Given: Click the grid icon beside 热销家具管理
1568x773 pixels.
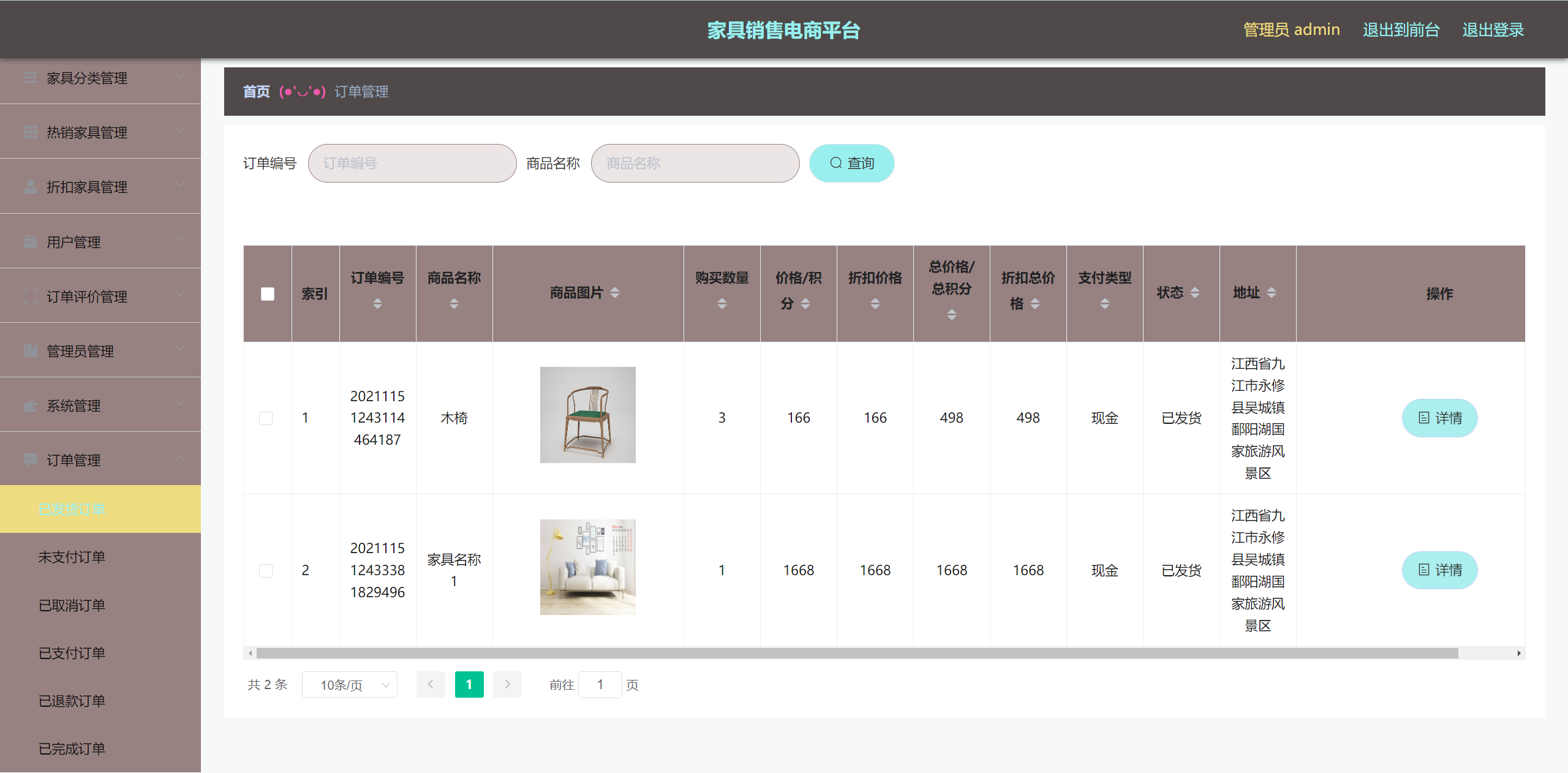Looking at the screenshot, I should pos(30,132).
